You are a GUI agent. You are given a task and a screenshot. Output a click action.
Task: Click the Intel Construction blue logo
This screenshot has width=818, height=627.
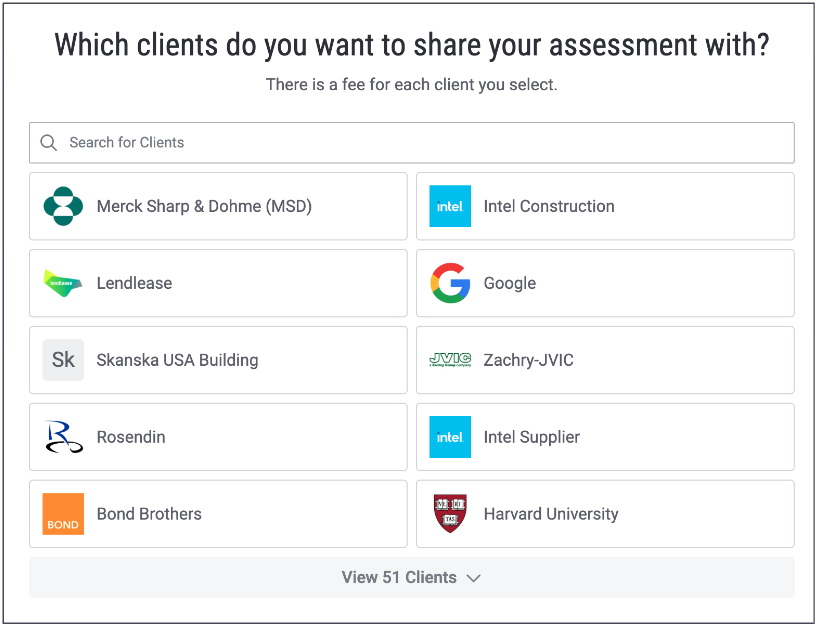click(x=450, y=206)
